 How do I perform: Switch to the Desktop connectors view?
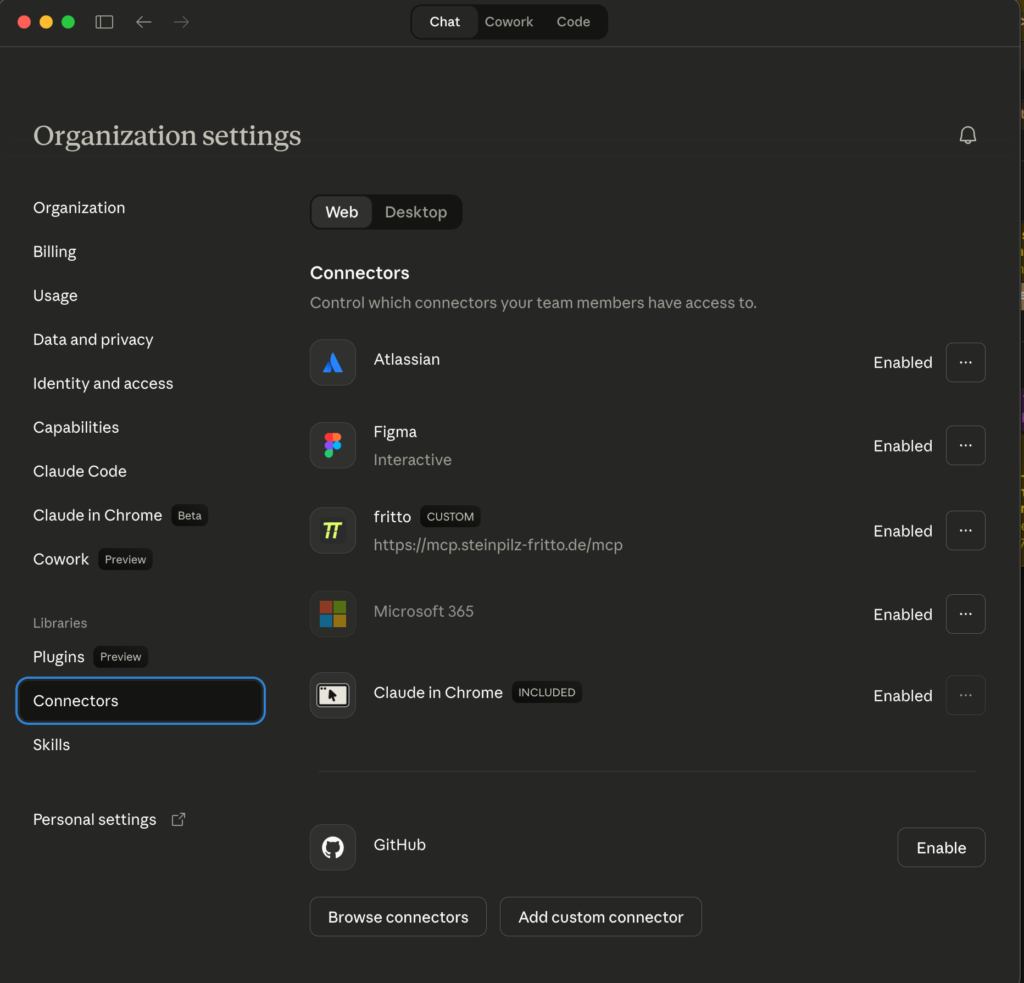coord(416,212)
